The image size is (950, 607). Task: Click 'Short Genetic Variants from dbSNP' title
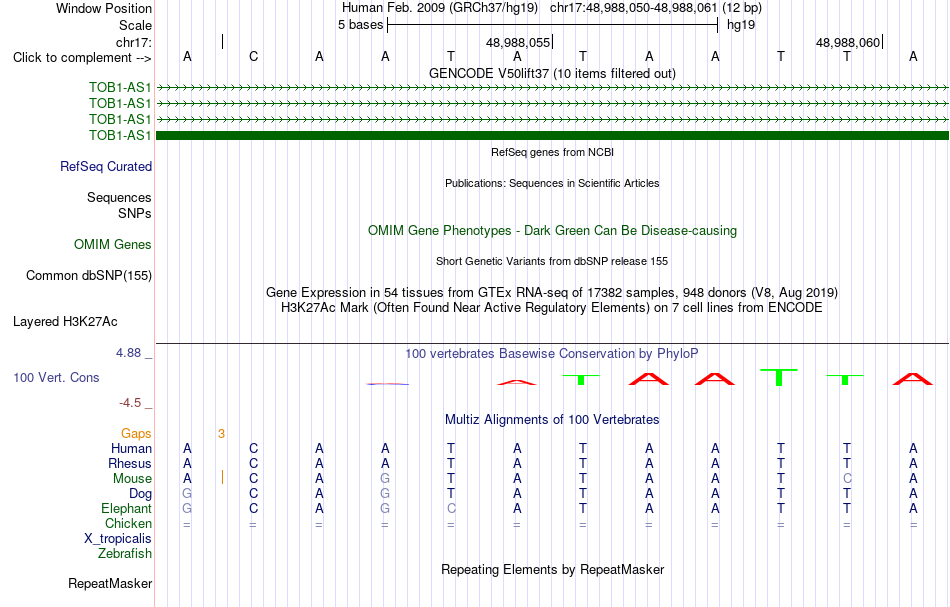click(552, 261)
